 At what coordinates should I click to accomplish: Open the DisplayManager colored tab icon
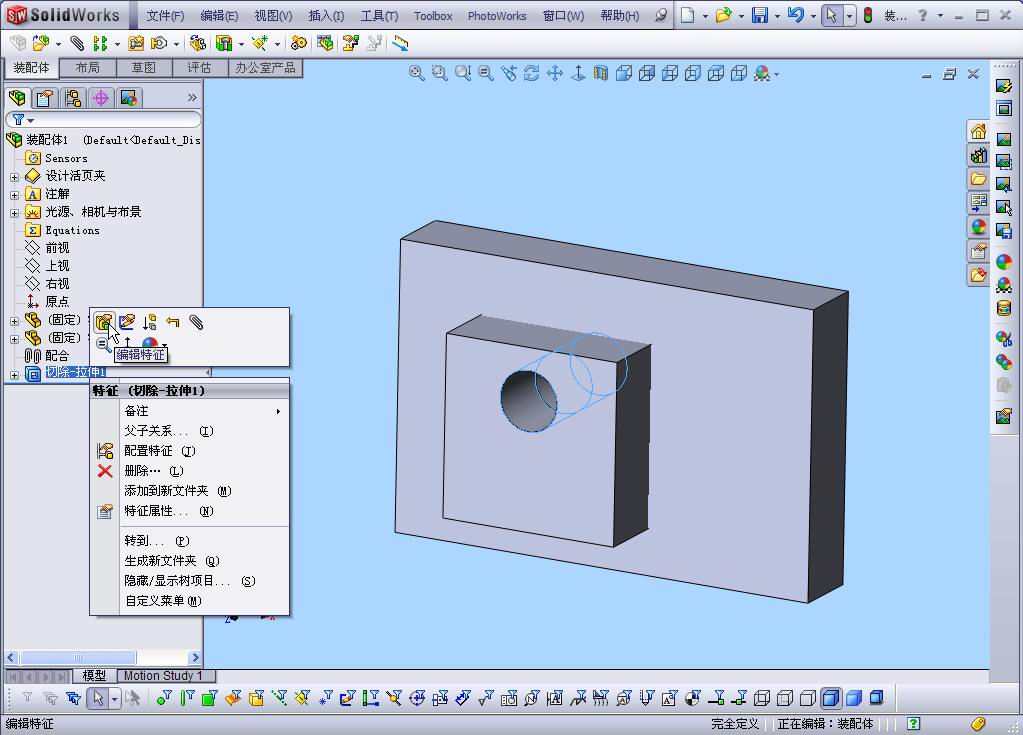(129, 98)
